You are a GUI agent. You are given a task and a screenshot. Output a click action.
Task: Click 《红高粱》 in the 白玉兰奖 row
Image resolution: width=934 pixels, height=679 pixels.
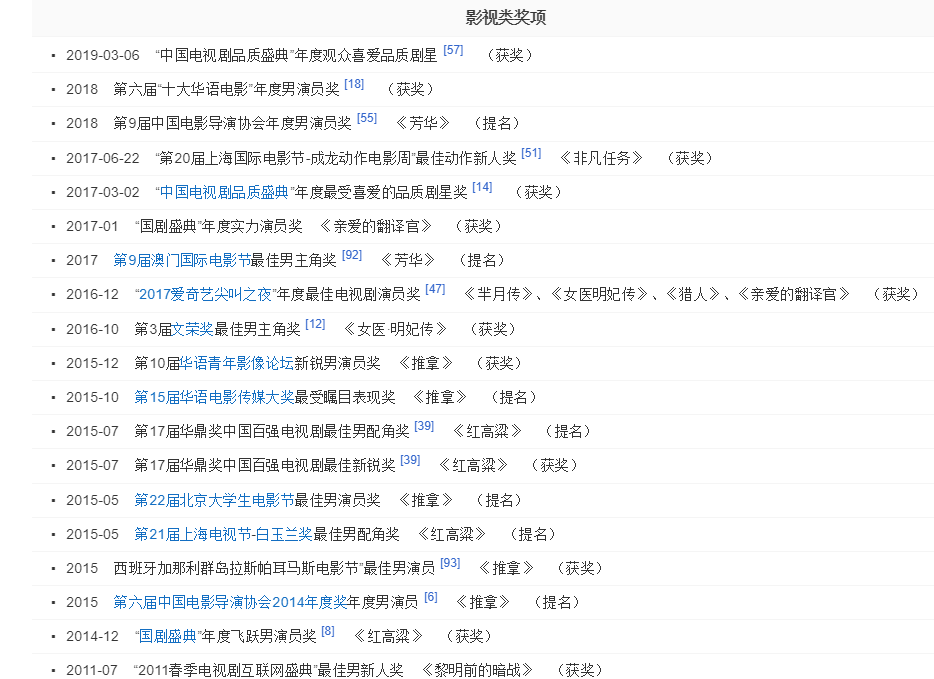(452, 534)
